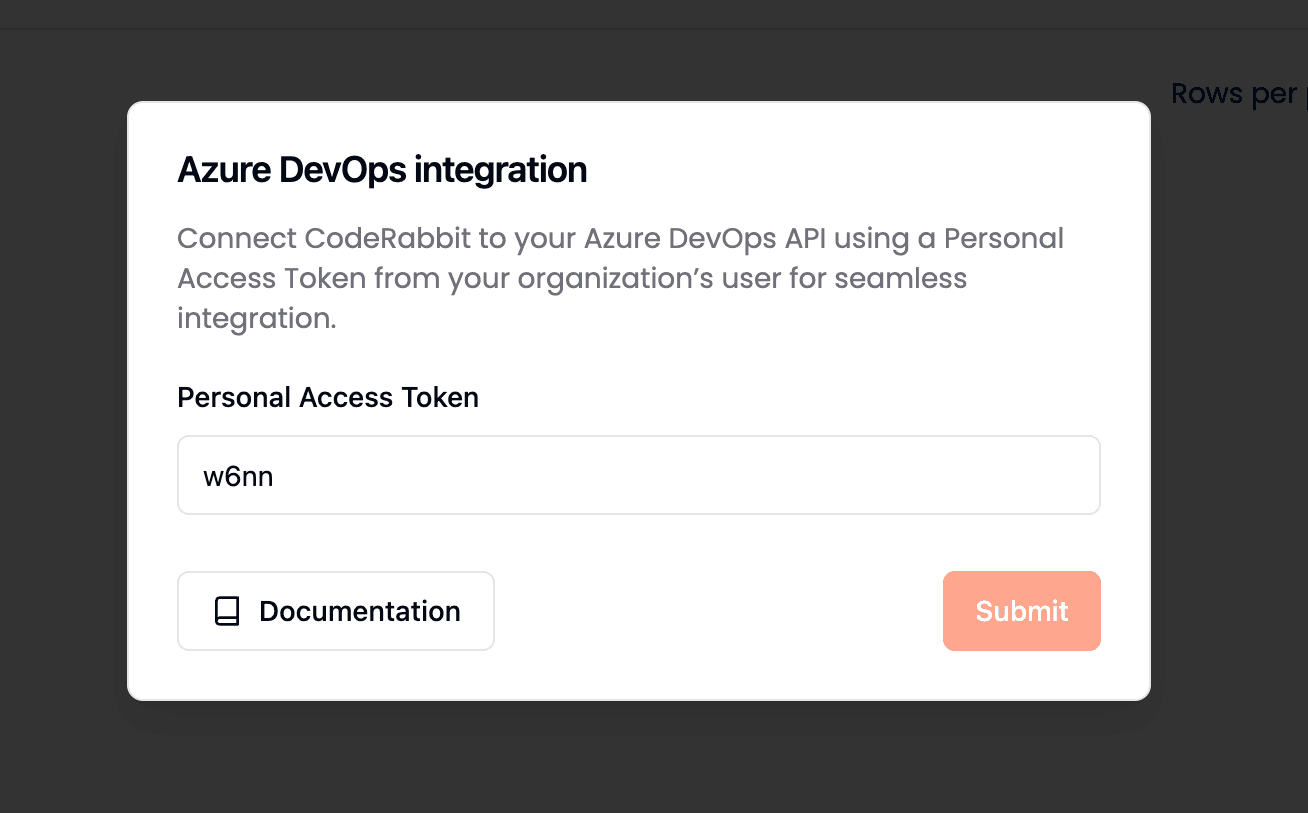
Task: Click the book icon beside Documentation
Action: pos(227,611)
